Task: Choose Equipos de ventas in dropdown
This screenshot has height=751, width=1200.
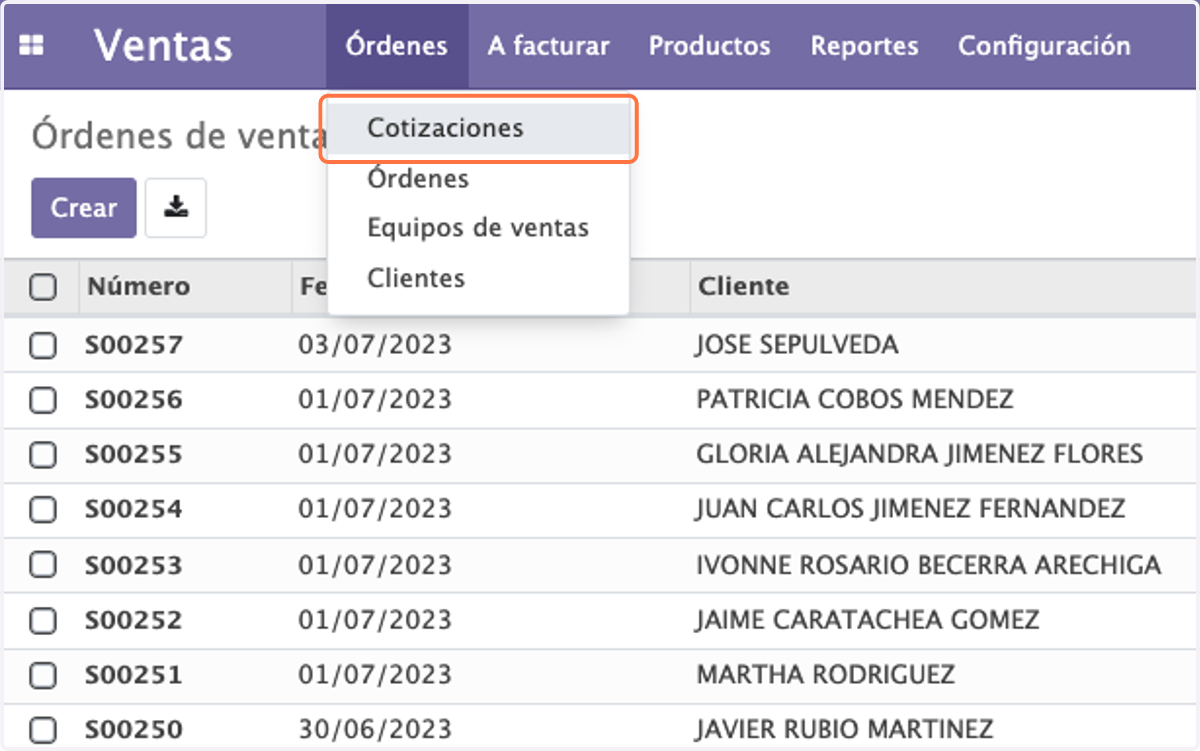Action: pos(478,228)
